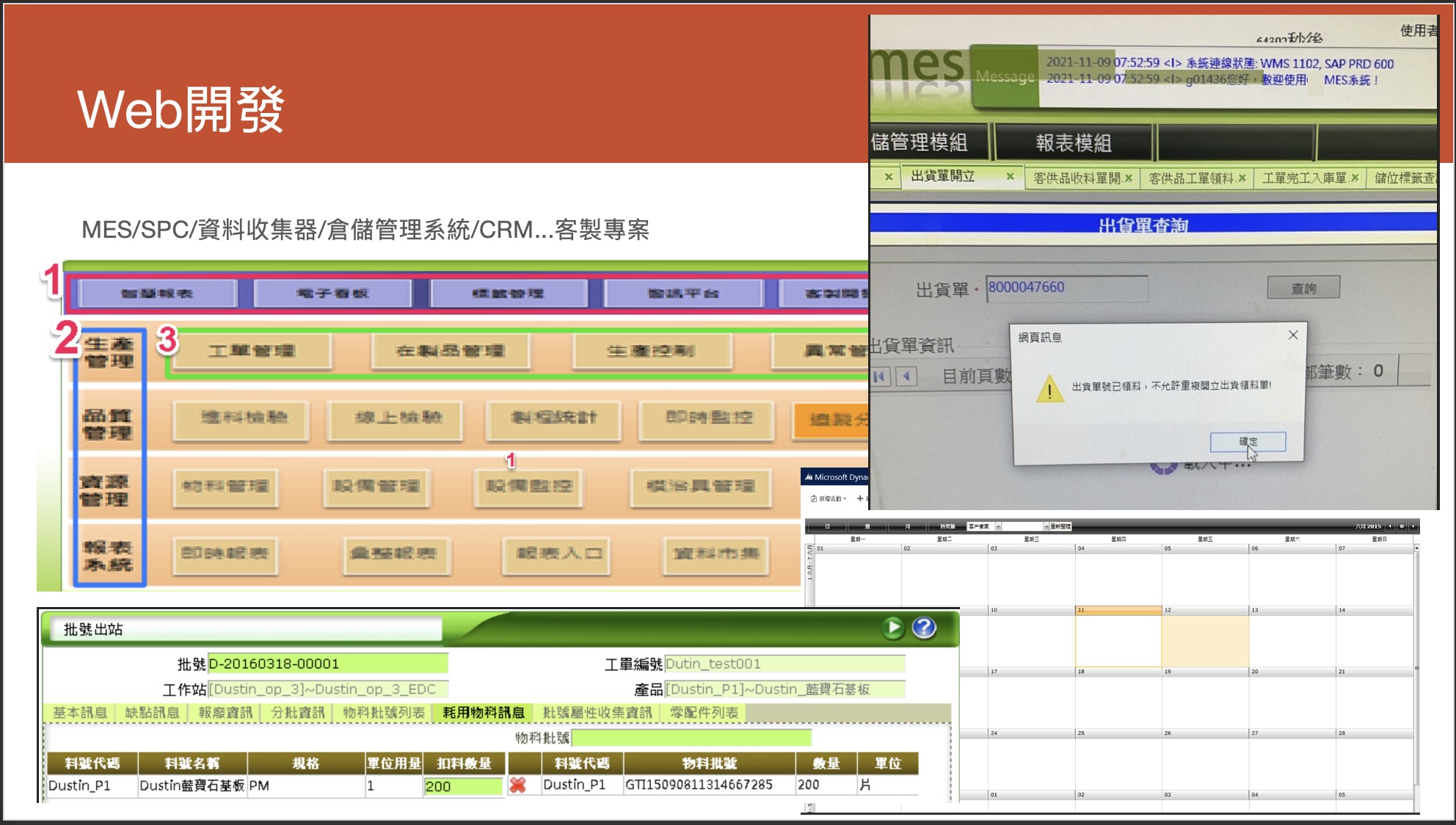The image size is (1456, 825).
Task: Click the 查詢 button
Action: click(1303, 288)
